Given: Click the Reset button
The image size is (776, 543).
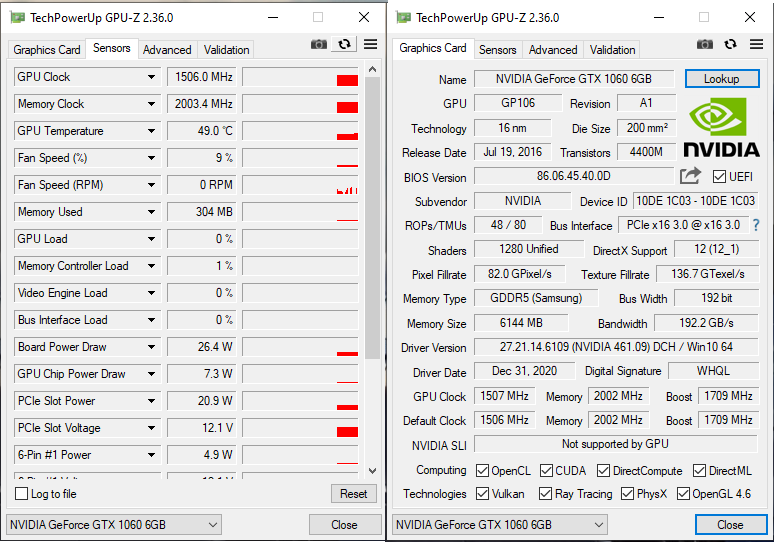Looking at the screenshot, I should tap(353, 494).
